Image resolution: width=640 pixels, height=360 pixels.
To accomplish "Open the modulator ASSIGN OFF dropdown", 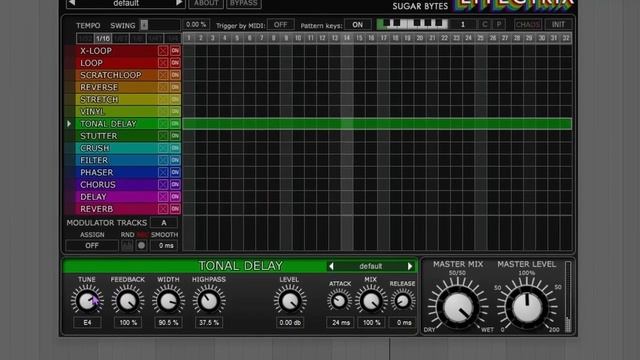I will point(92,246).
